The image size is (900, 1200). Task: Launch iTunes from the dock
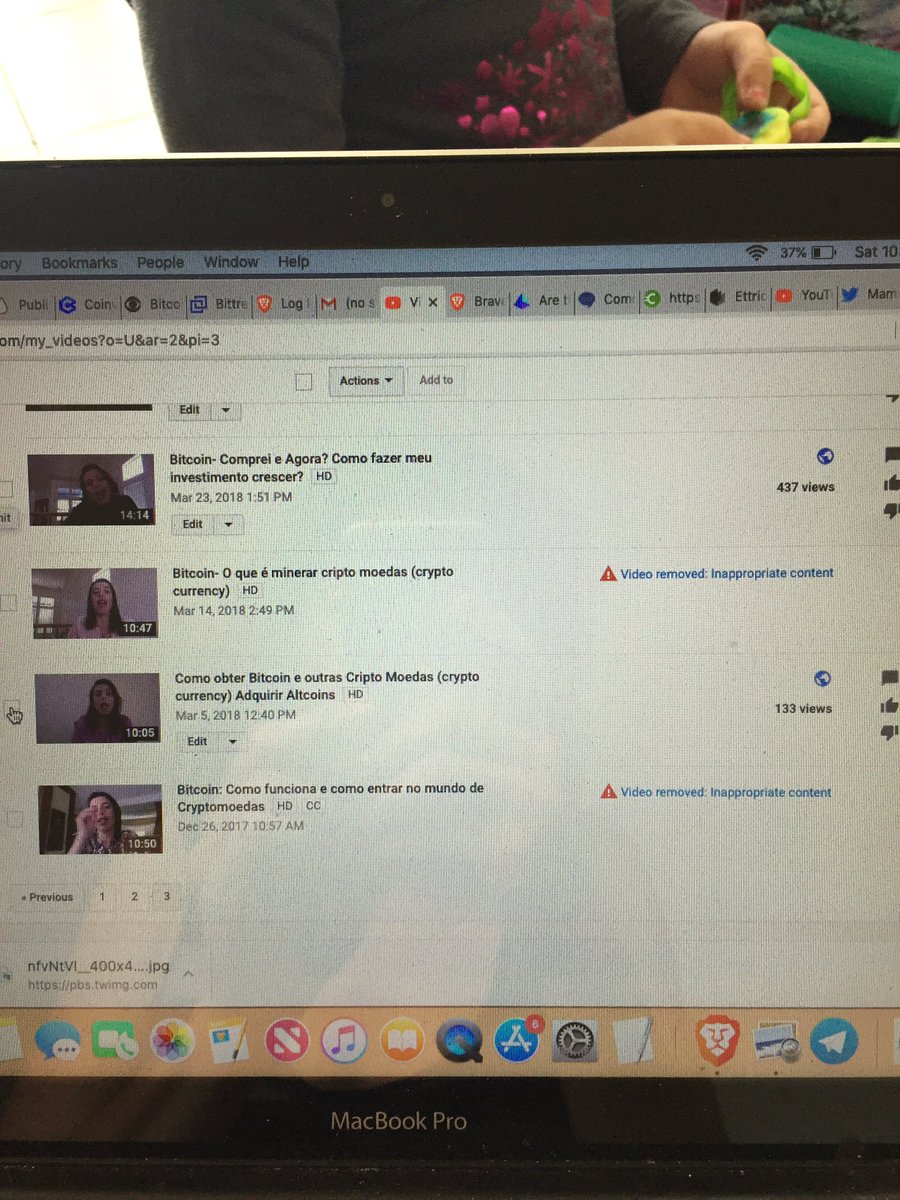pos(344,1041)
